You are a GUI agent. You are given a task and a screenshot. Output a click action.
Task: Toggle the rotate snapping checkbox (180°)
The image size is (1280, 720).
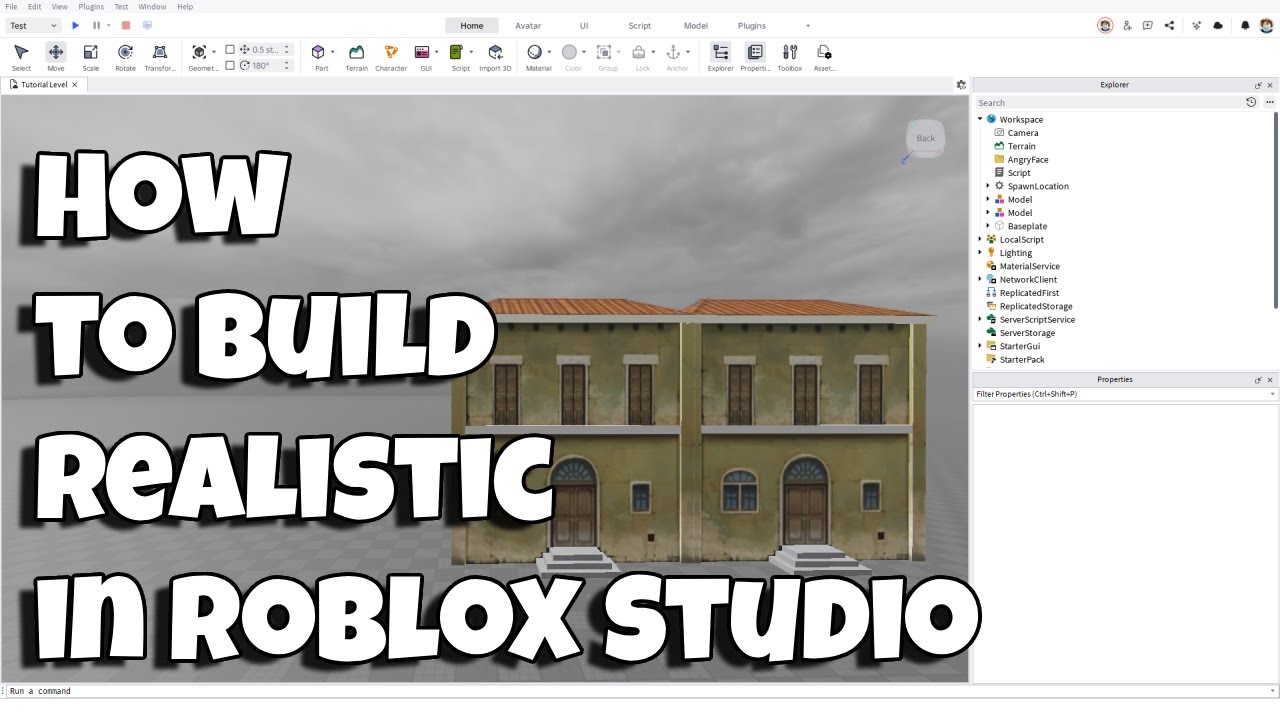[x=230, y=65]
